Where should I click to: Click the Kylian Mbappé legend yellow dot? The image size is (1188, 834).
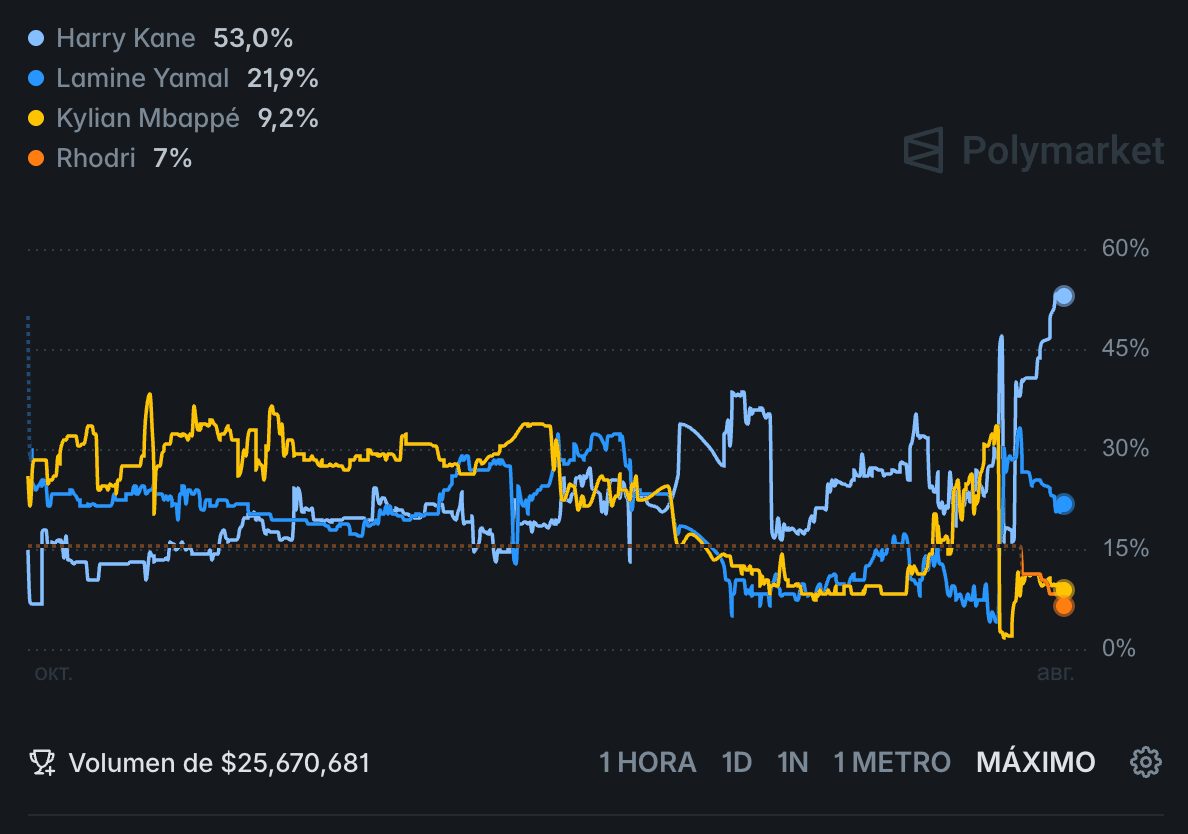36,118
